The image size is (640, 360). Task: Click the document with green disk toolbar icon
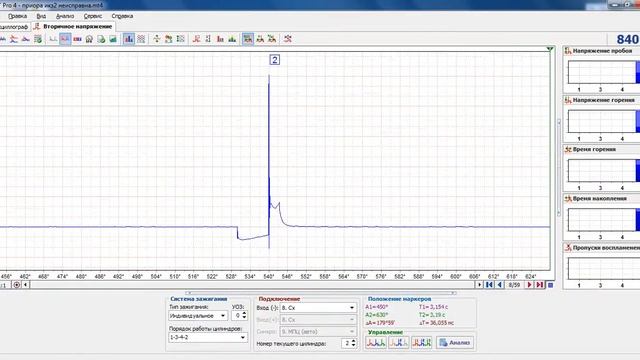coord(101,39)
